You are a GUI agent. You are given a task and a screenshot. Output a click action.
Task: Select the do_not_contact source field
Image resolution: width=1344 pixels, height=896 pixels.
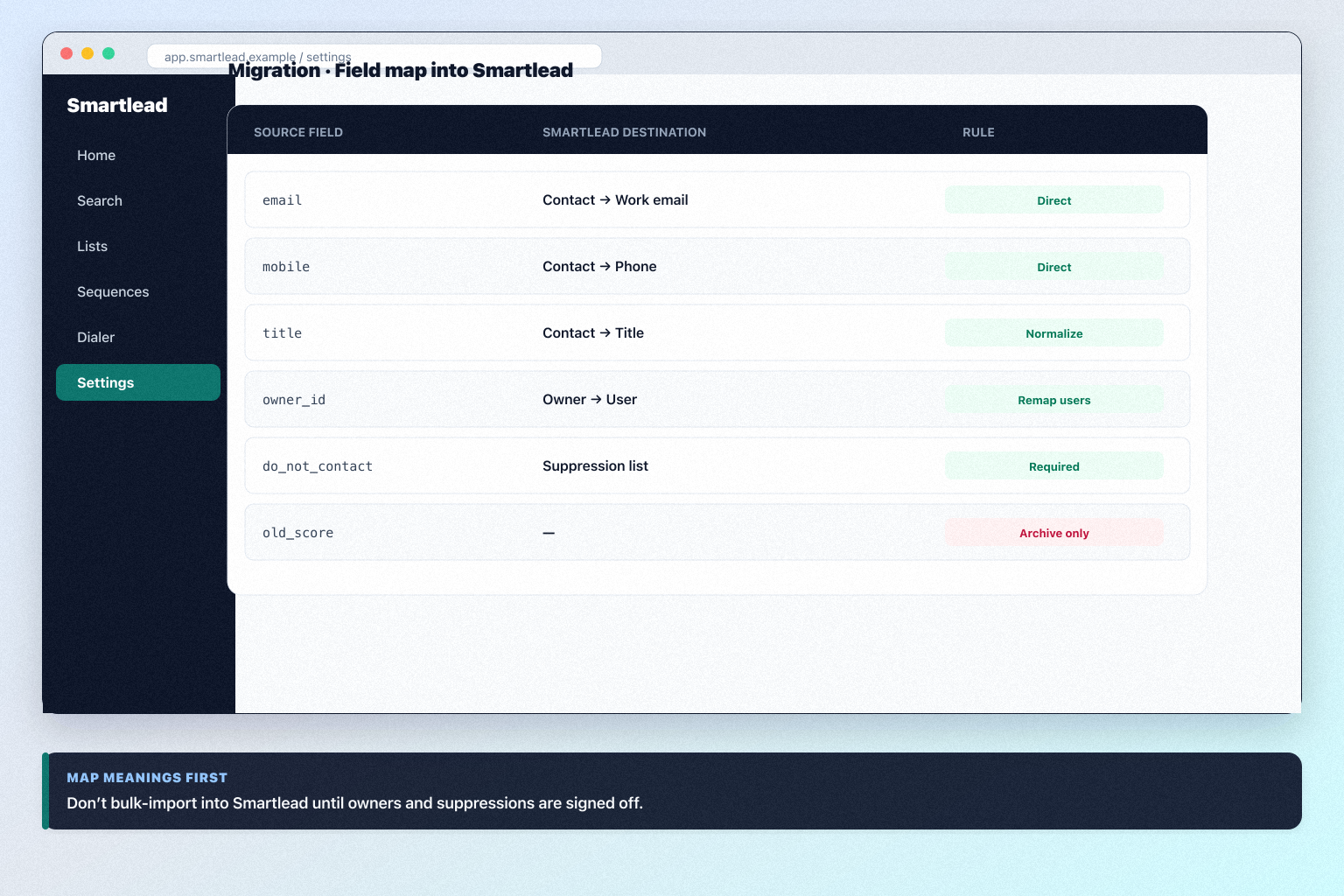(318, 466)
